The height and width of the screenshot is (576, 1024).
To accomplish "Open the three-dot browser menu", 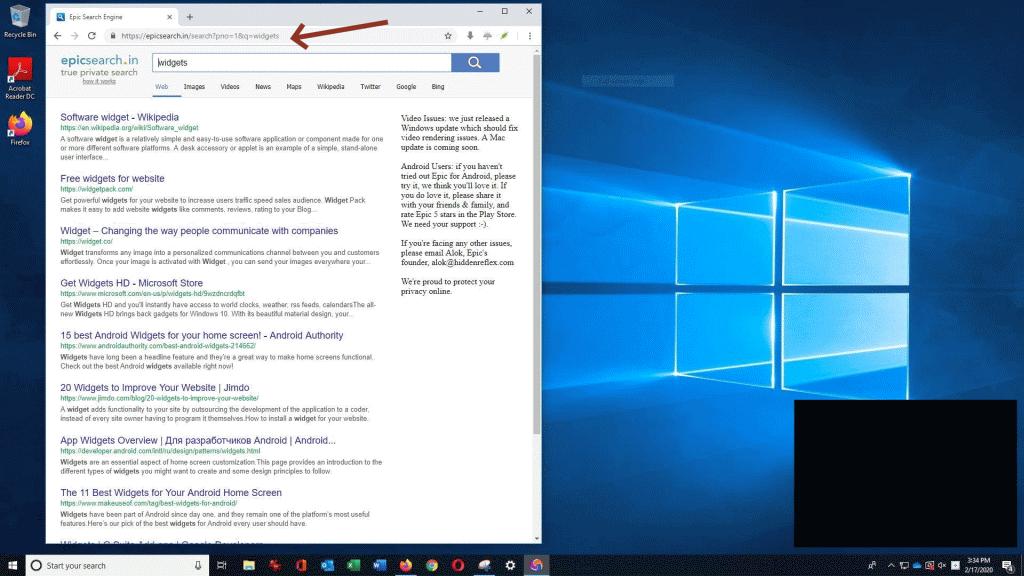I will click(x=530, y=36).
